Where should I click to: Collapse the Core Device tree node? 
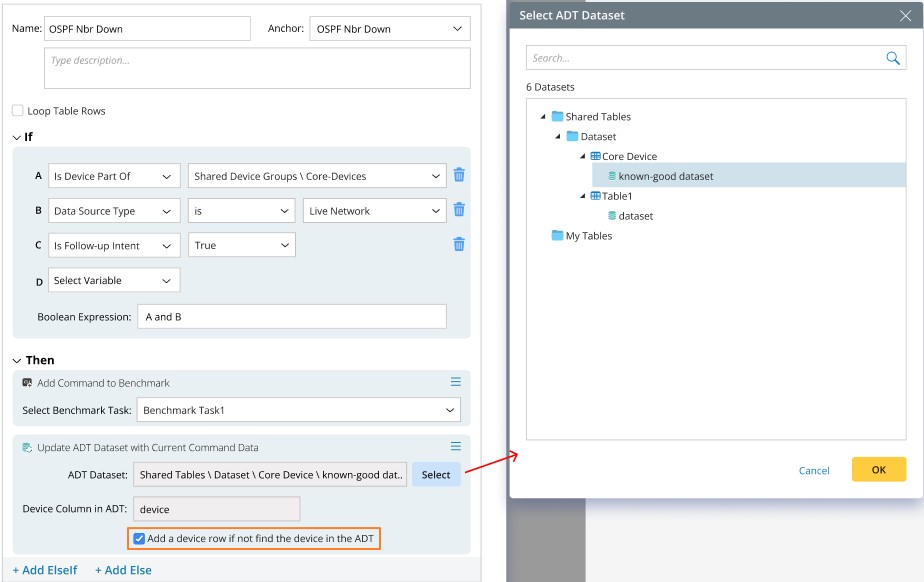[582, 157]
